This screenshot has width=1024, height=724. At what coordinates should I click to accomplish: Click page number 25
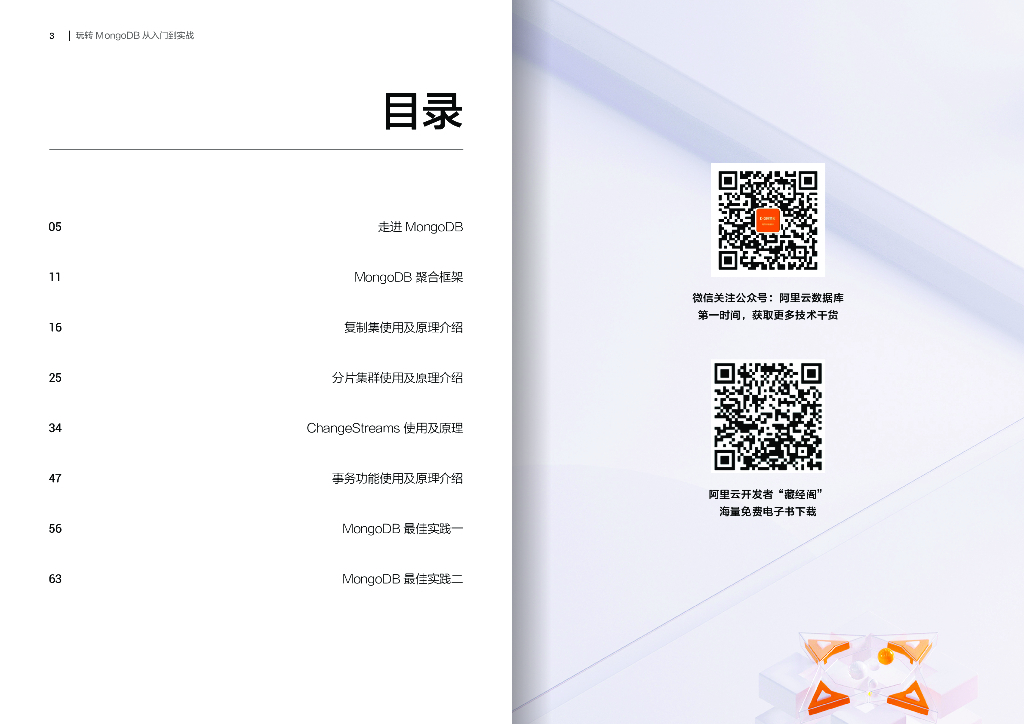pos(55,378)
